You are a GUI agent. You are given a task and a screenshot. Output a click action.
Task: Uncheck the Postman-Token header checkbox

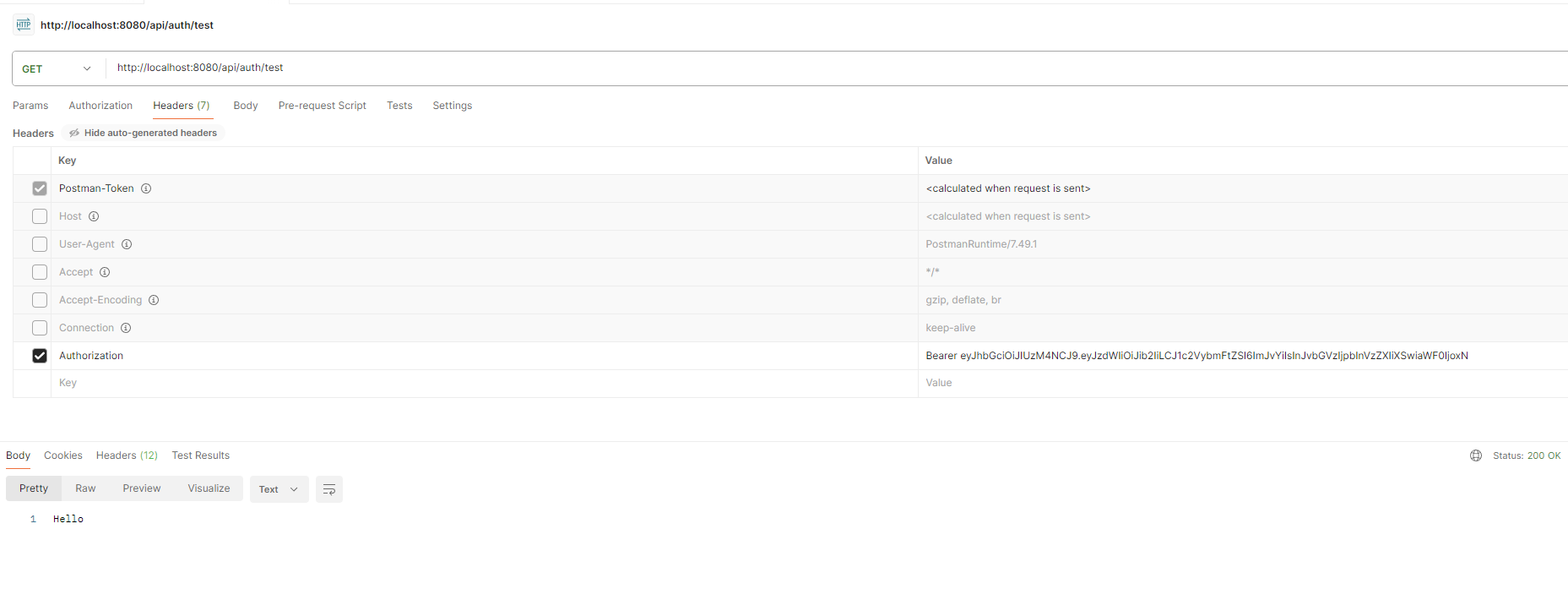coord(40,188)
